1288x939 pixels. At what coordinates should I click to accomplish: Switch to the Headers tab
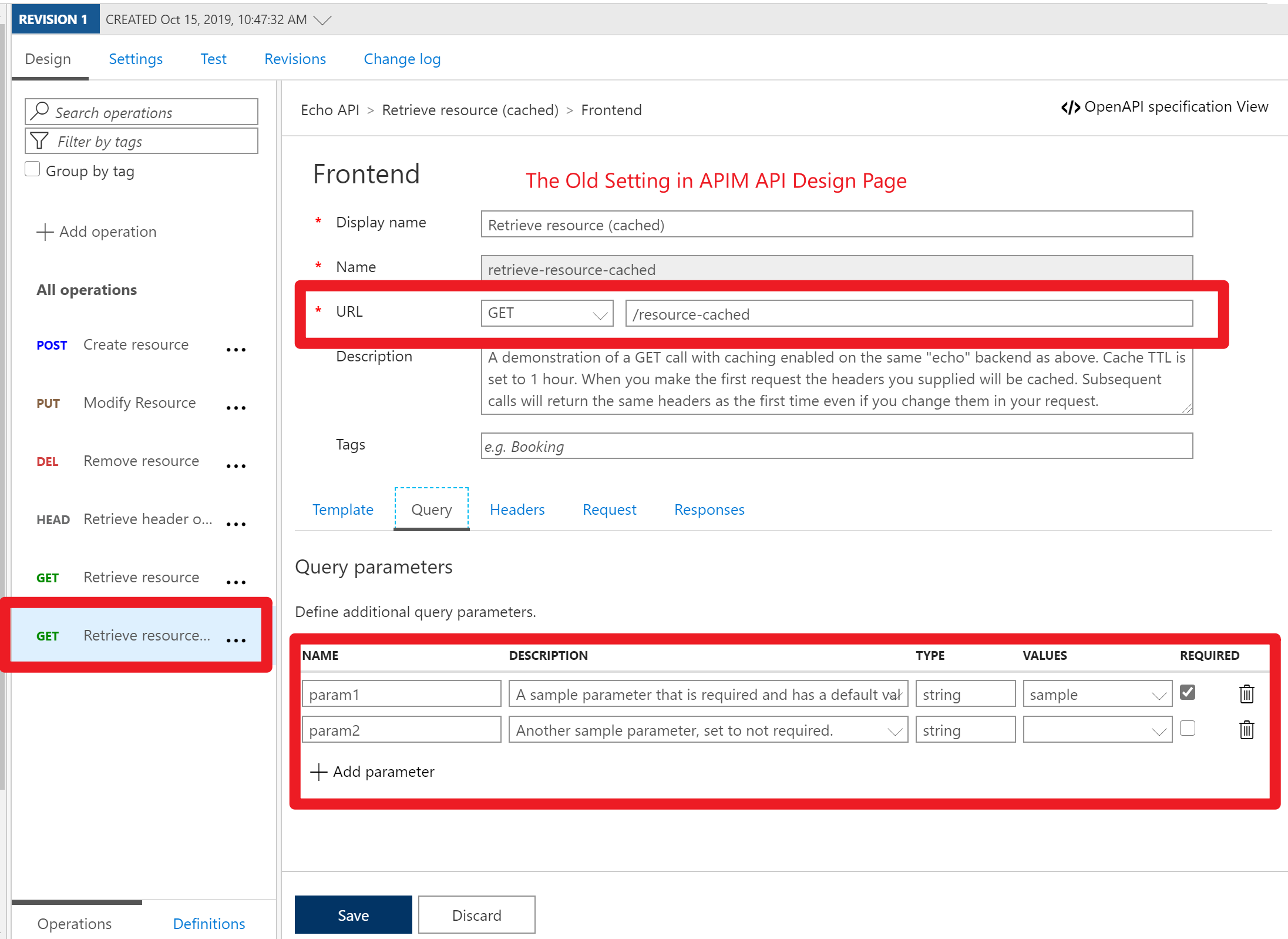click(x=517, y=509)
